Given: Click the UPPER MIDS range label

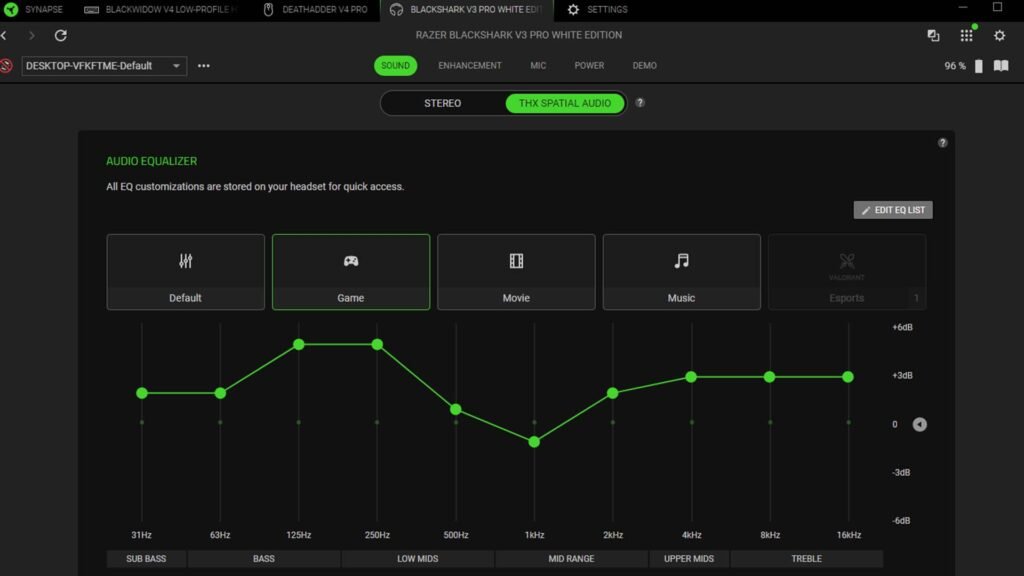Looking at the screenshot, I should [689, 559].
